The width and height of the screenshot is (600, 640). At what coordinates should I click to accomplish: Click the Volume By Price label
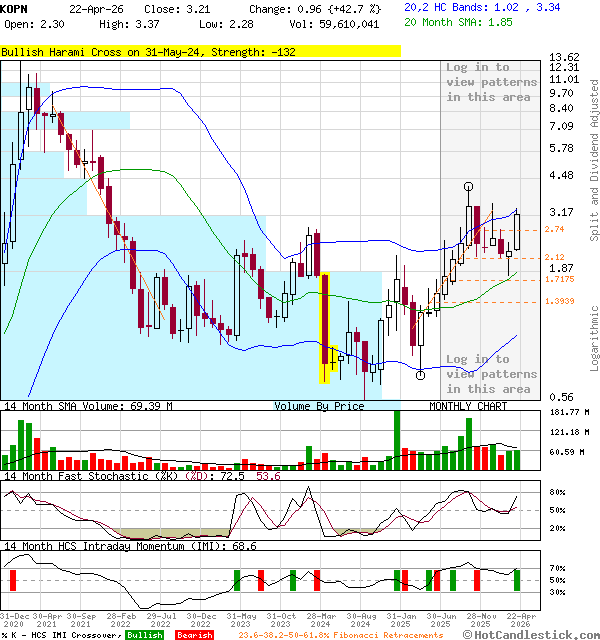point(319,406)
